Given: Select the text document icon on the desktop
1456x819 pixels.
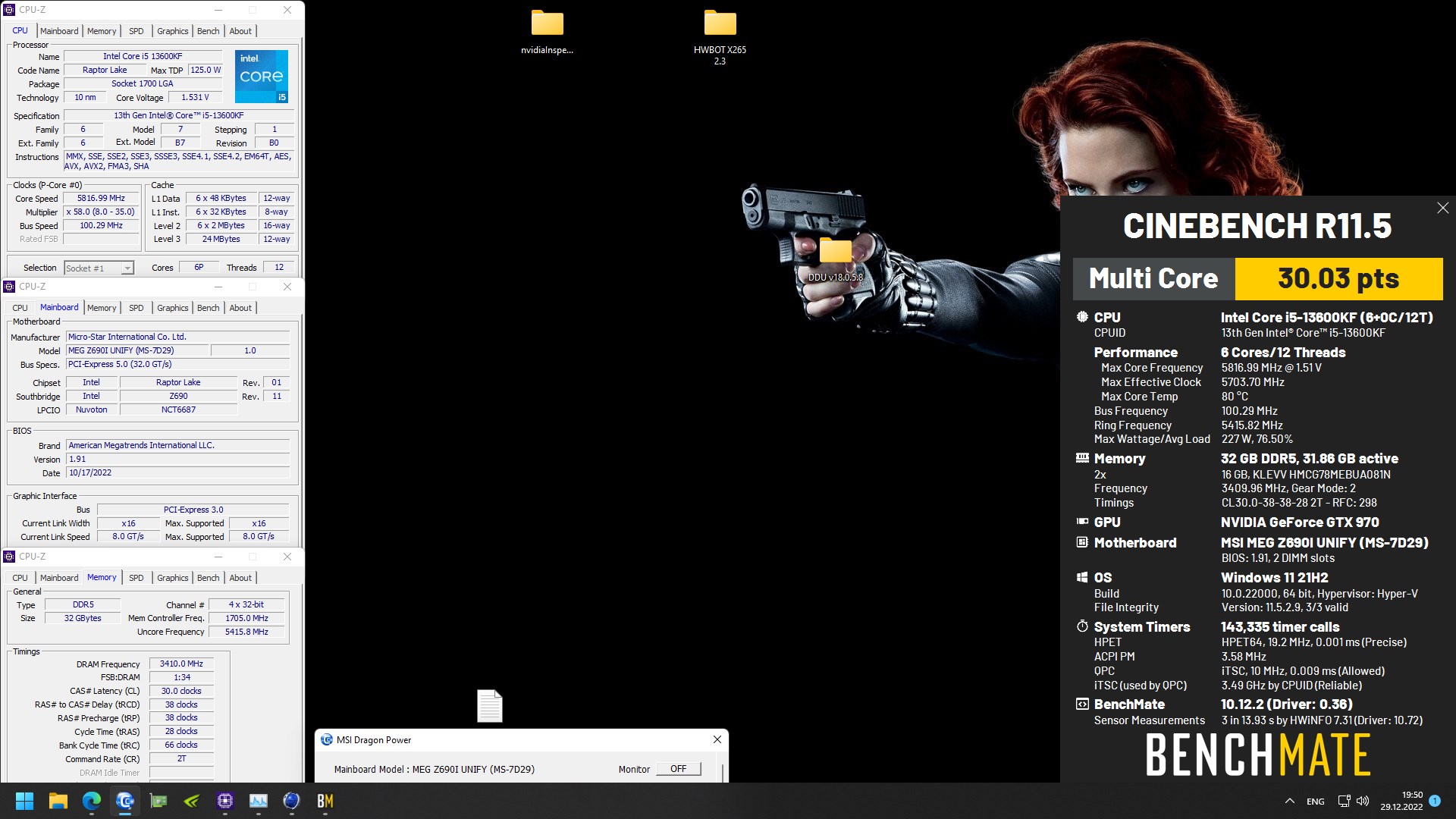Looking at the screenshot, I should pyautogui.click(x=489, y=705).
